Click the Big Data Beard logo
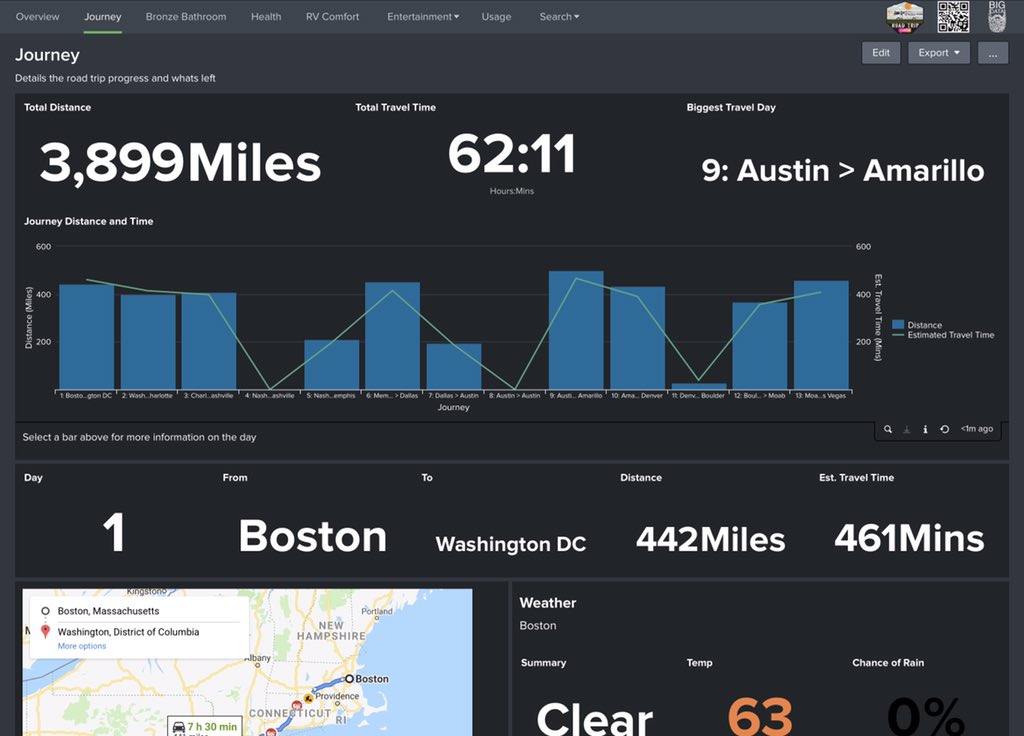The image size is (1024, 736). click(x=996, y=16)
